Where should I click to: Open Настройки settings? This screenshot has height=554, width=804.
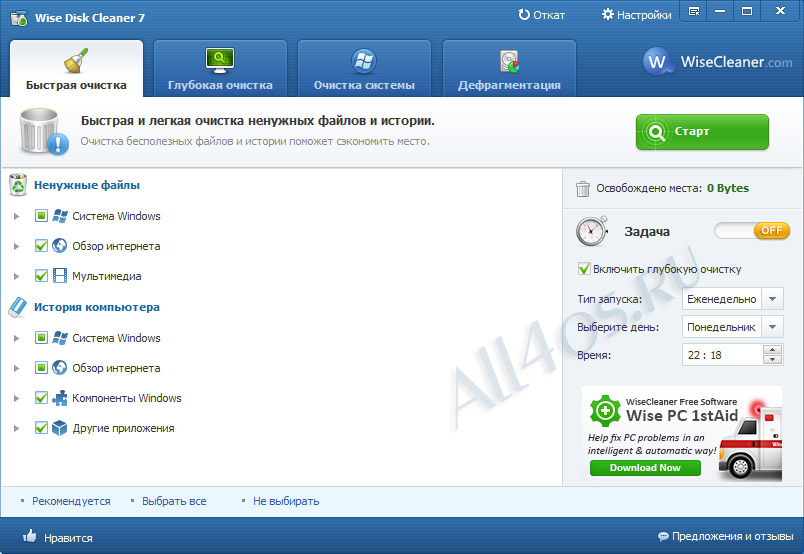pos(636,15)
